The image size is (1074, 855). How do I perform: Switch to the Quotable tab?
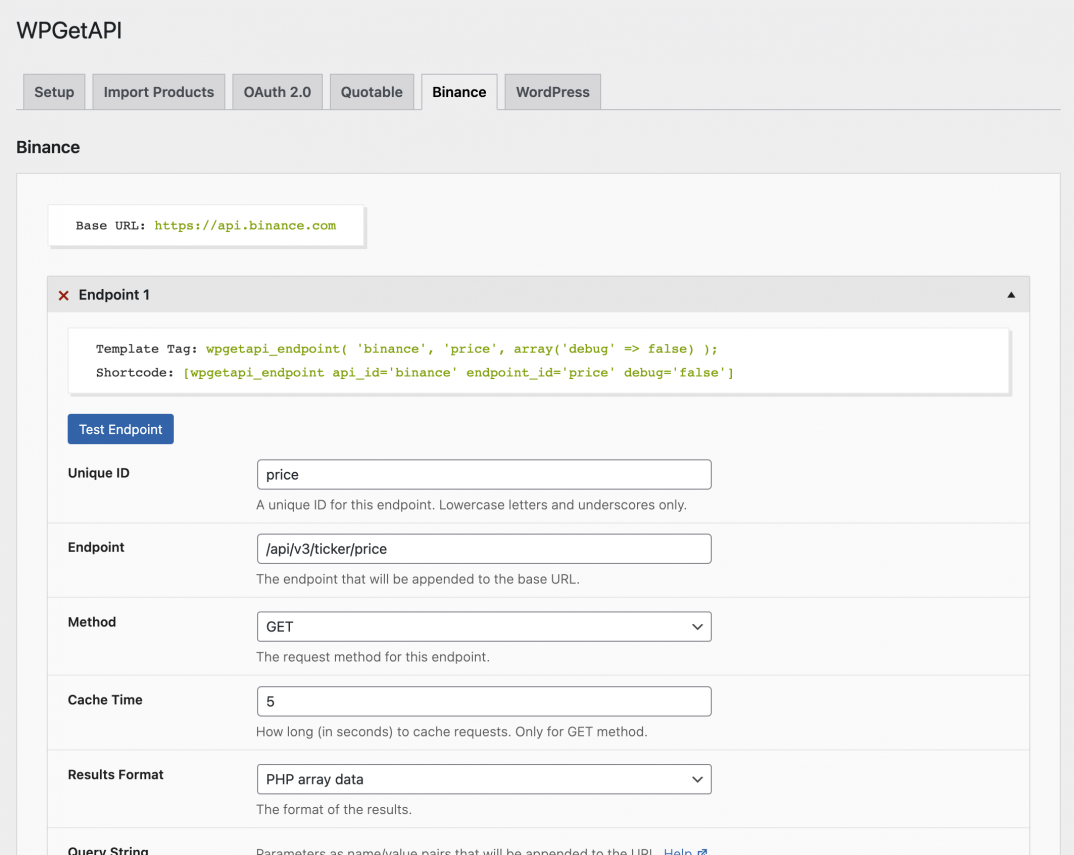coord(371,91)
